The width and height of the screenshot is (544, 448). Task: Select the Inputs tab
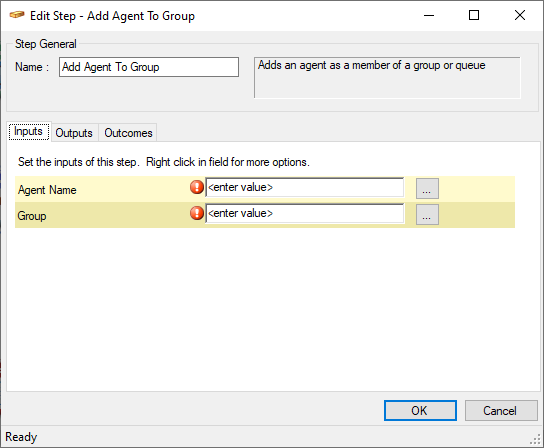pyautogui.click(x=29, y=132)
